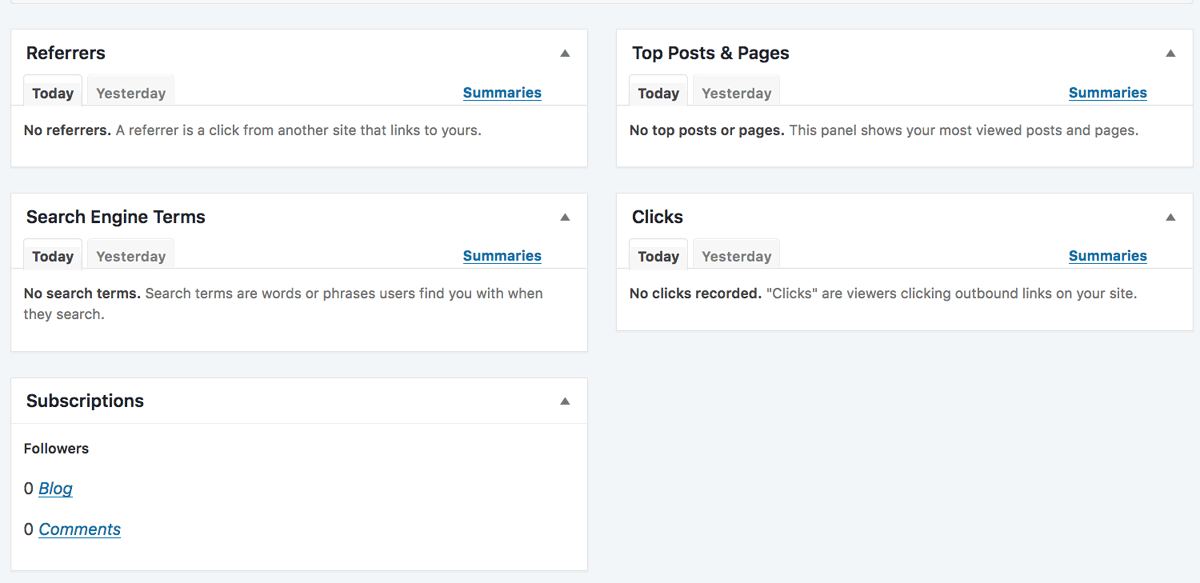Open the Comments followers link
Image resolution: width=1200 pixels, height=583 pixels.
click(x=80, y=529)
